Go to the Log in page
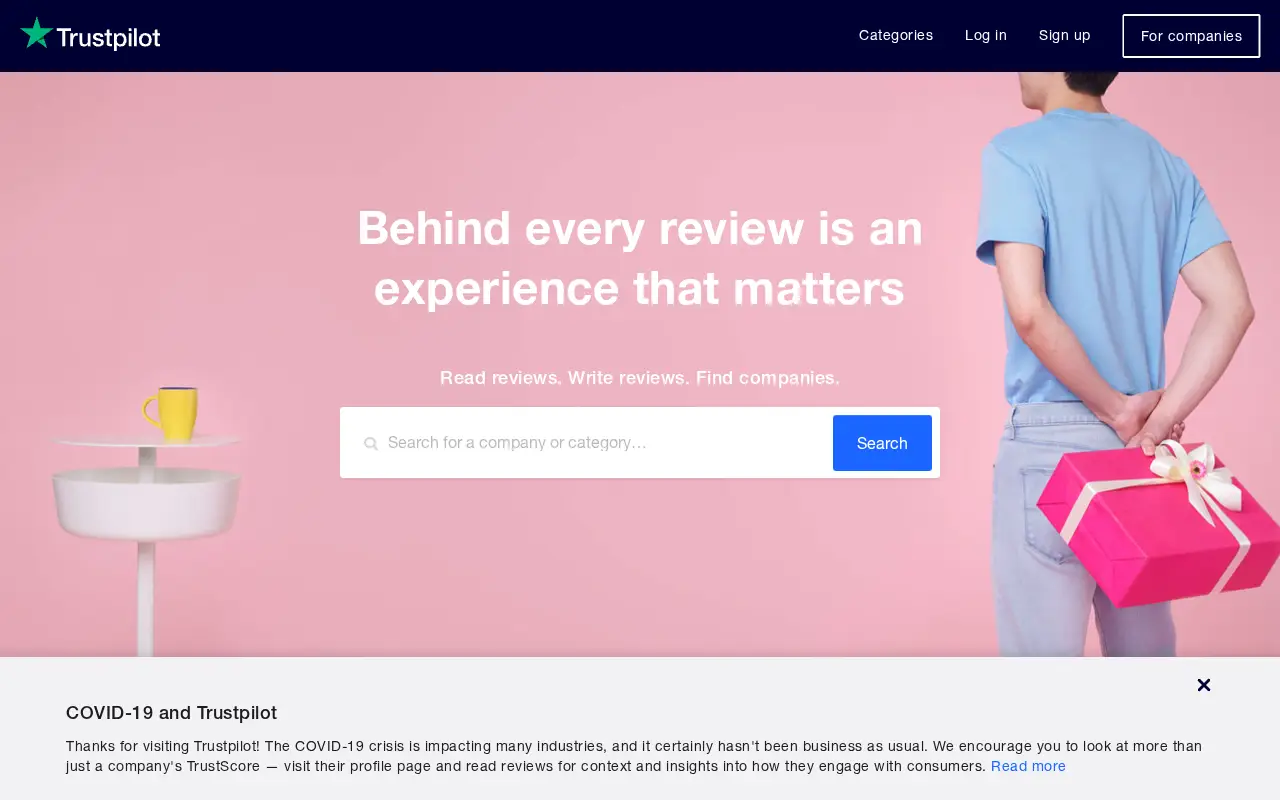Screen dimensions: 1280x800 [x=986, y=35]
